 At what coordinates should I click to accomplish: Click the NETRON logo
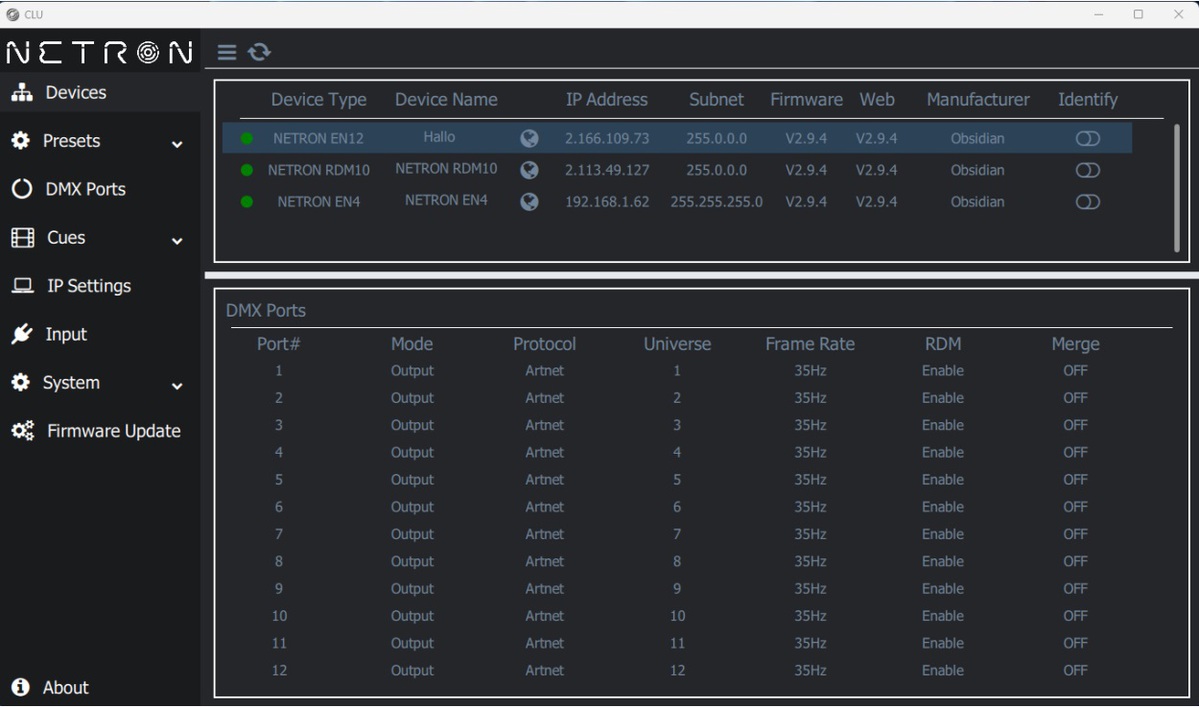[x=99, y=52]
